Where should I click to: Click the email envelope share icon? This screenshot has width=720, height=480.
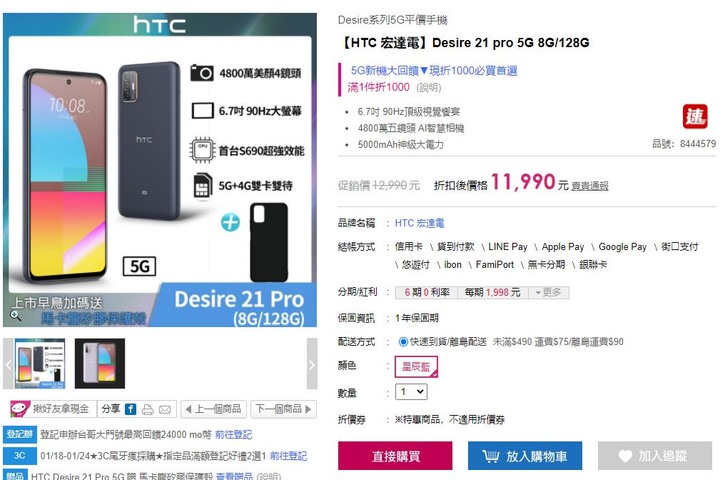tap(165, 410)
